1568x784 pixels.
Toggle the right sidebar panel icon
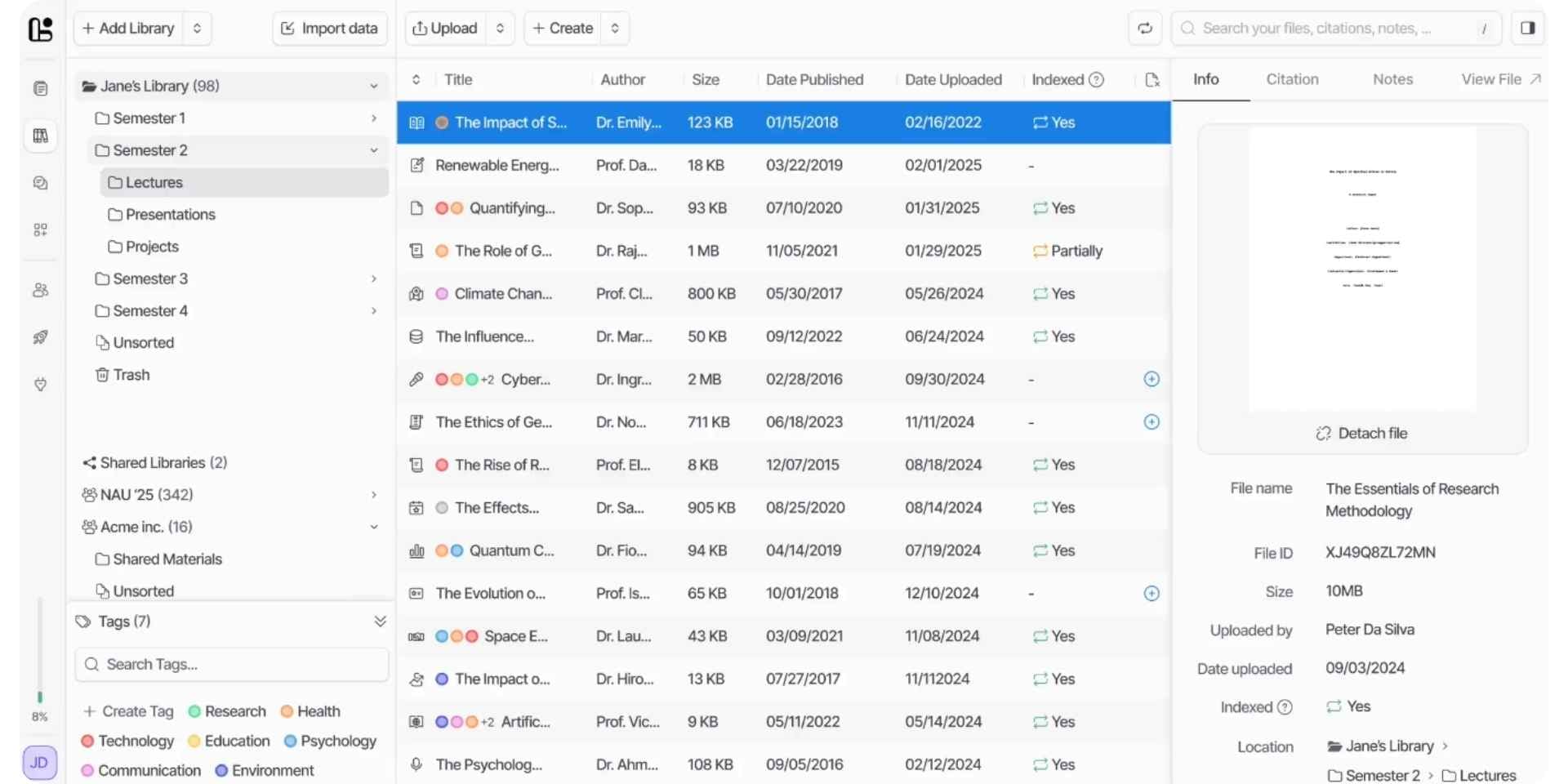click(x=1527, y=29)
